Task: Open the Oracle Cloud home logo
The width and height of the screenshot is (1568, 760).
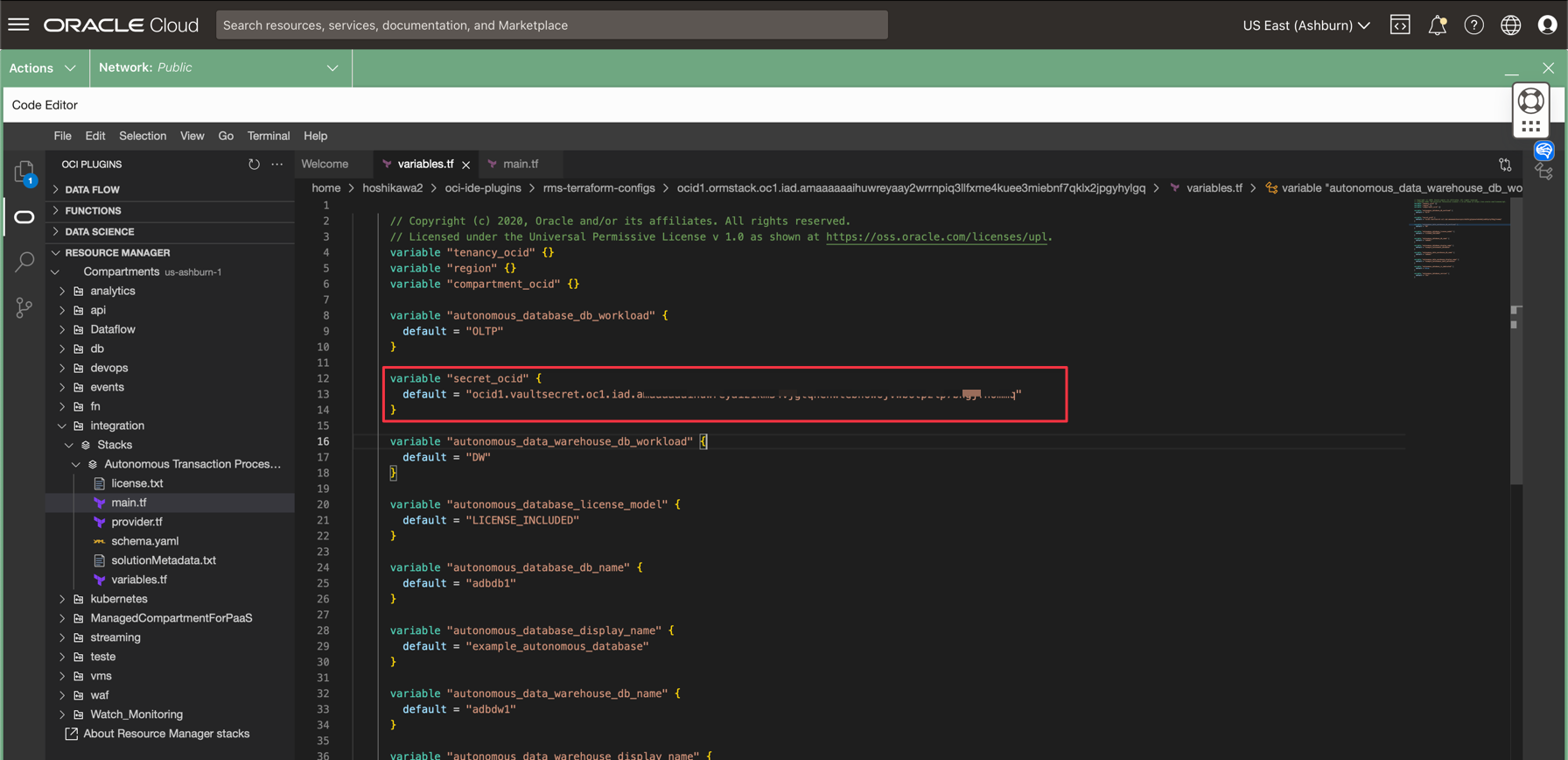Action: point(122,25)
